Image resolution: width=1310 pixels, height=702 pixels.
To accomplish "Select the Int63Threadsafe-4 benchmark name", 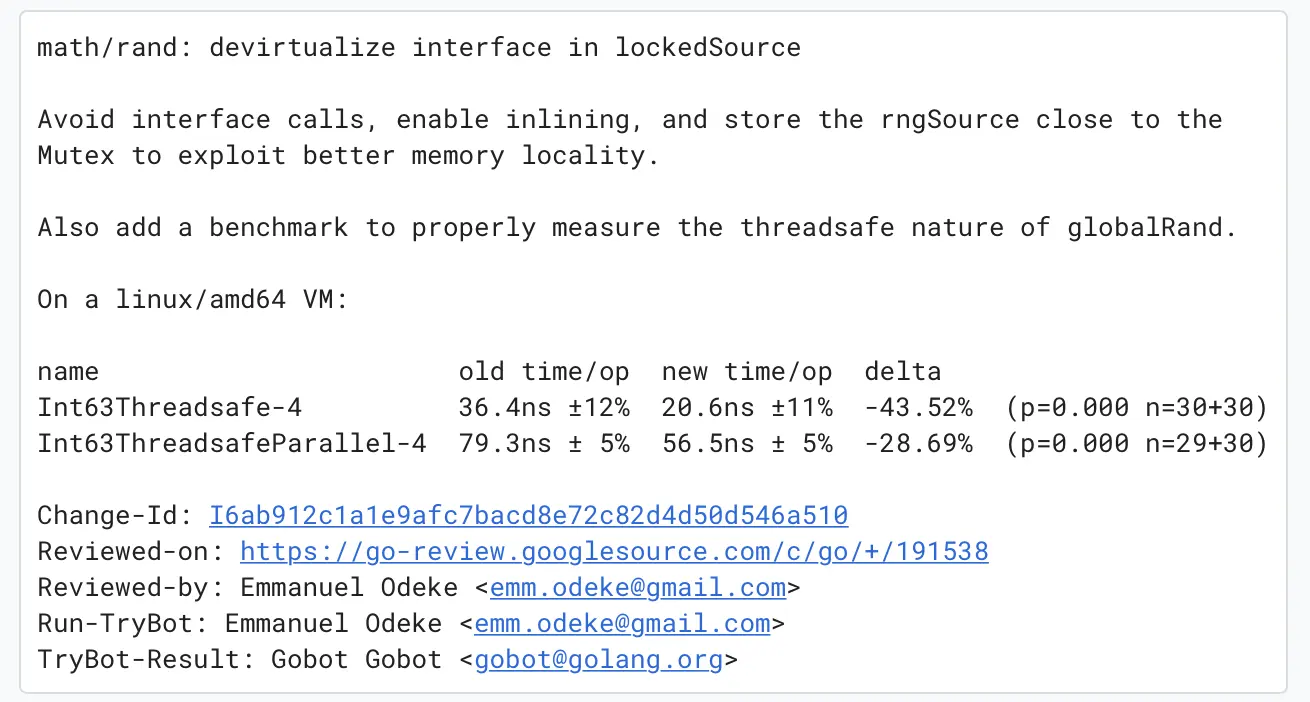I will click(x=170, y=408).
